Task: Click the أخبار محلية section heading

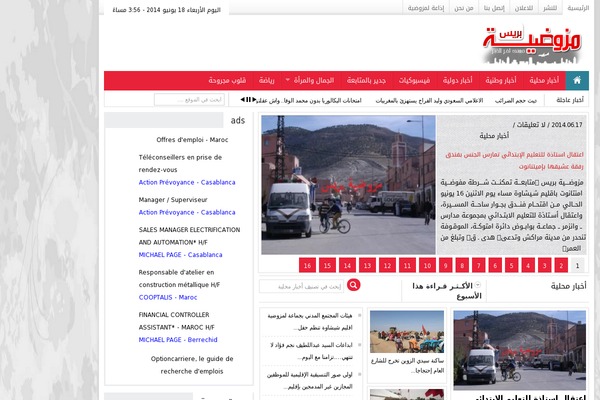Action: pos(568,286)
